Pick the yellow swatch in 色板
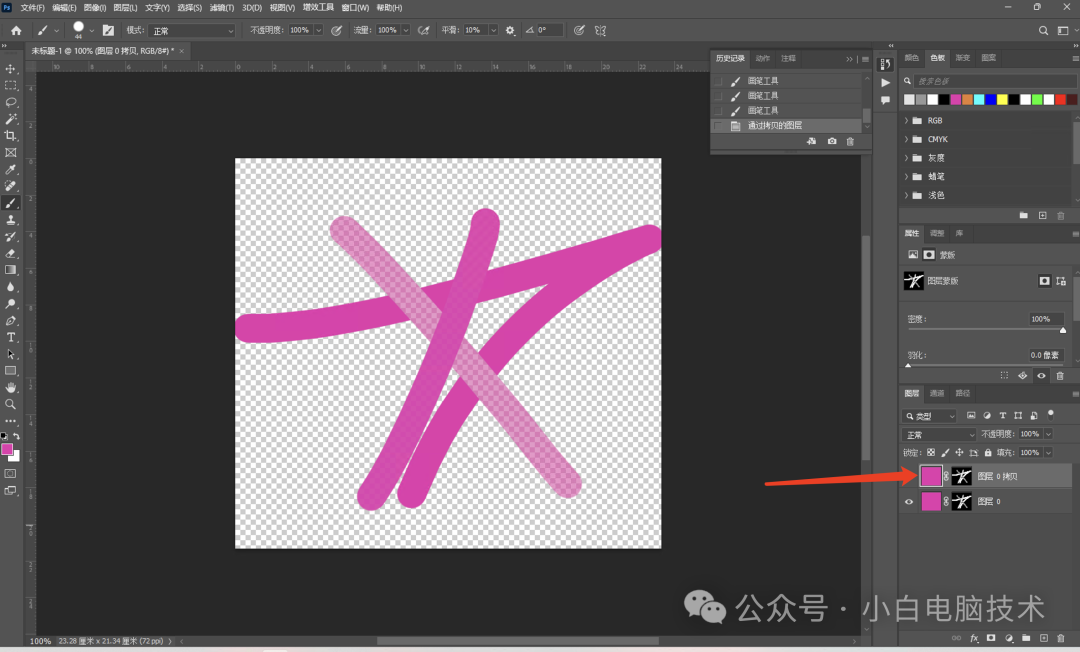This screenshot has width=1080, height=652. [x=1002, y=100]
